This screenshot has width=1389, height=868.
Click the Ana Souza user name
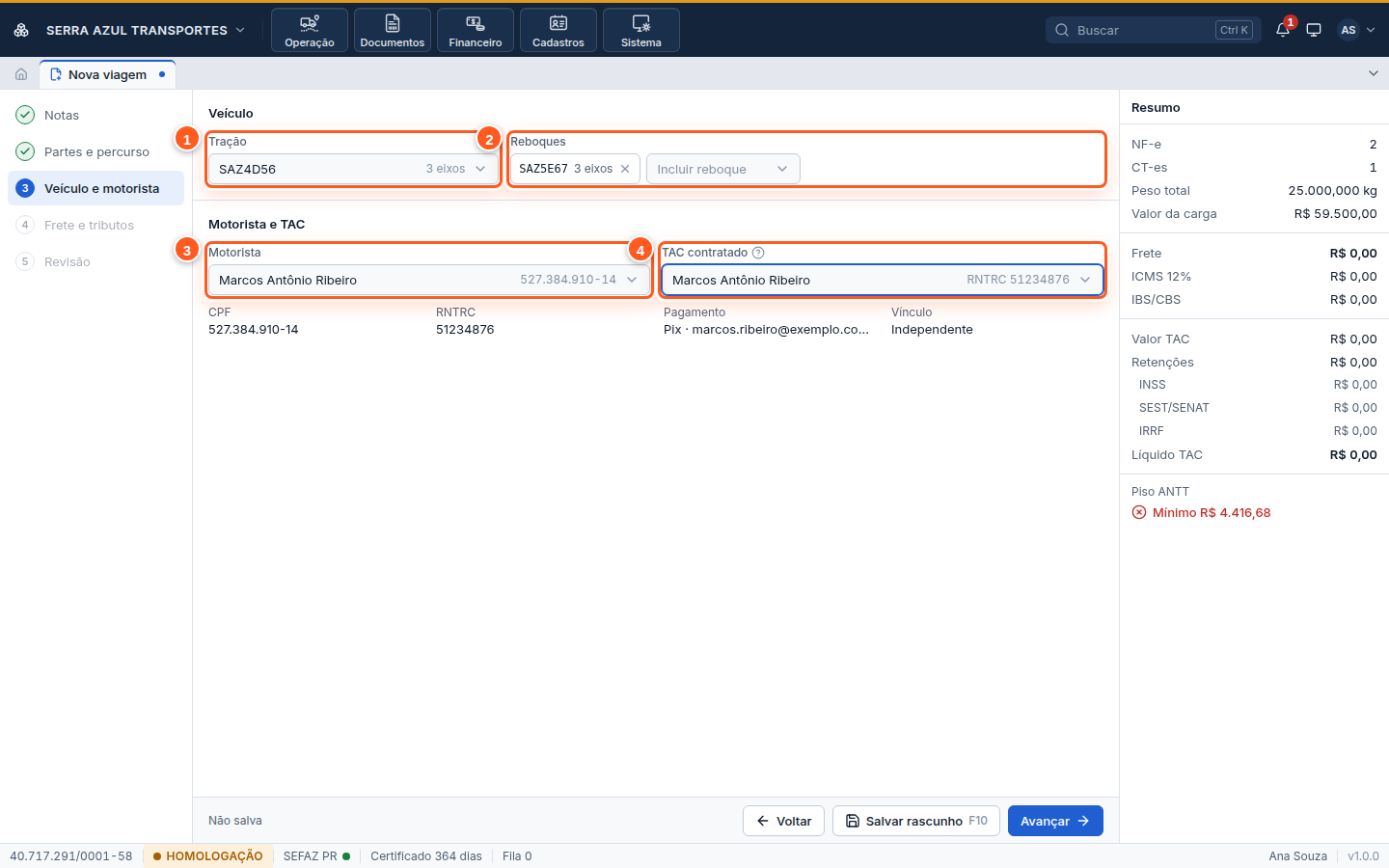point(1298,856)
